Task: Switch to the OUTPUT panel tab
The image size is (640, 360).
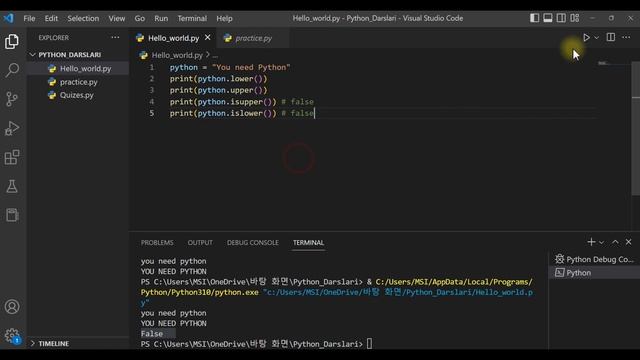Action: click(x=200, y=242)
